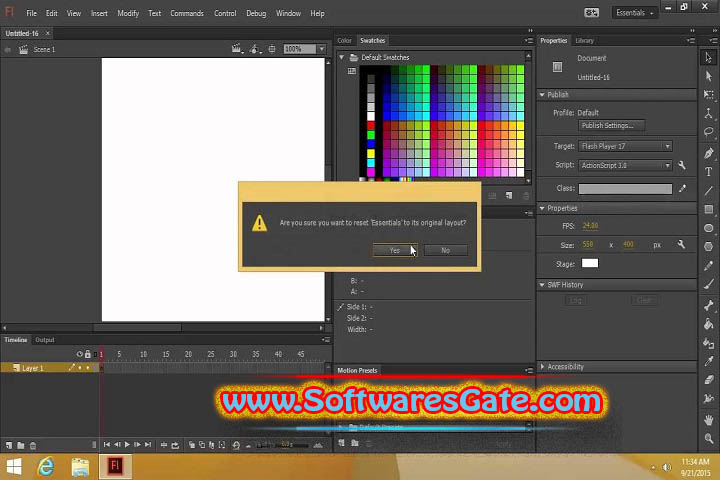The image size is (720, 480).
Task: Click the Publish Settings button
Action: click(x=611, y=125)
